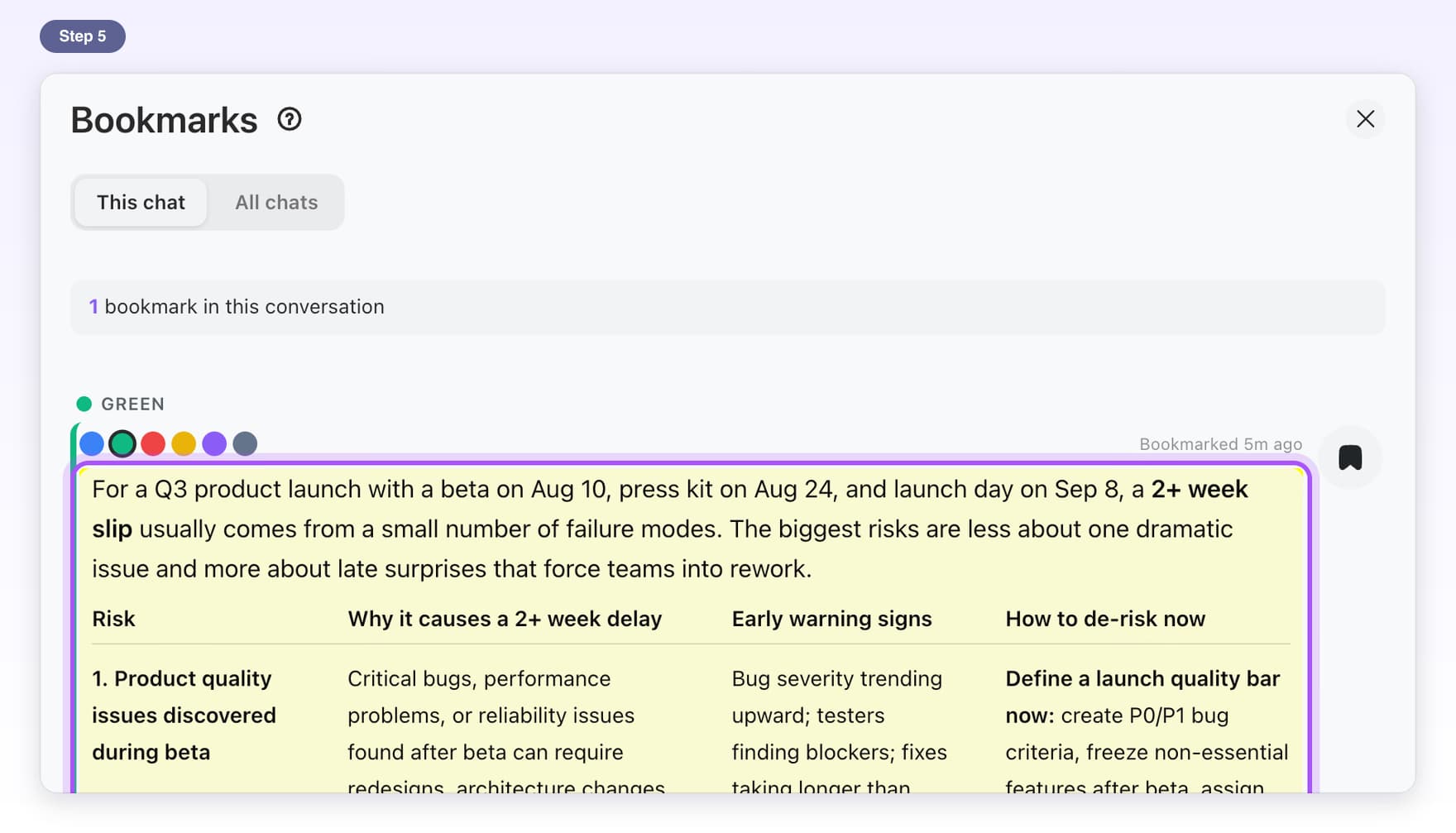Close the Bookmarks panel

(1365, 119)
